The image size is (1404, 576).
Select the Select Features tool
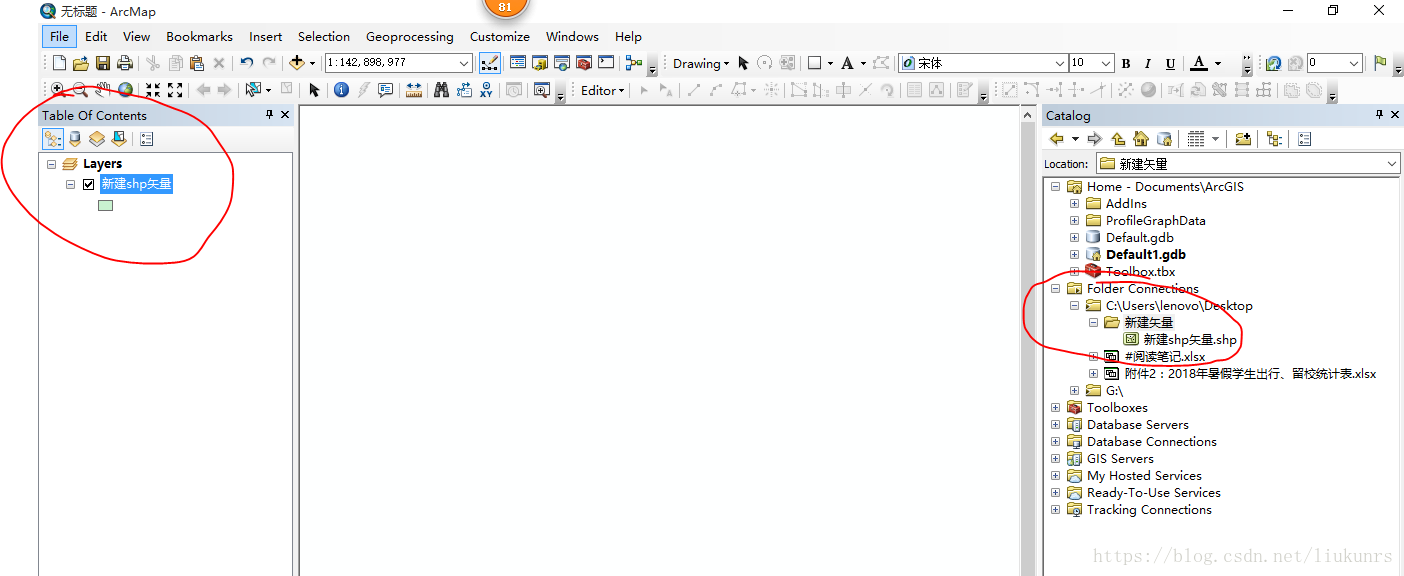point(253,90)
